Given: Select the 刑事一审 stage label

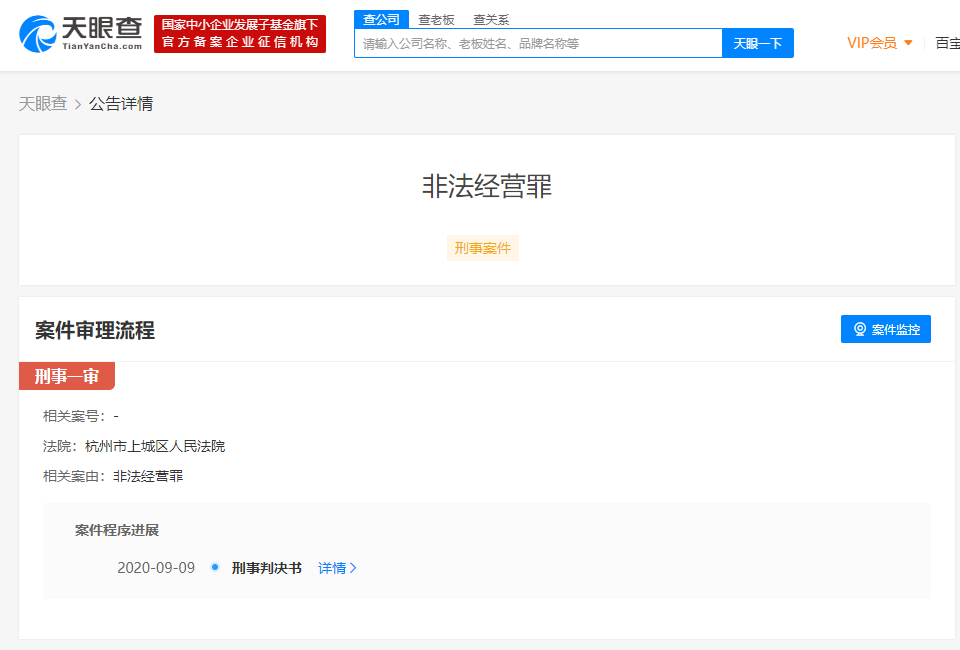Looking at the screenshot, I should point(67,376).
